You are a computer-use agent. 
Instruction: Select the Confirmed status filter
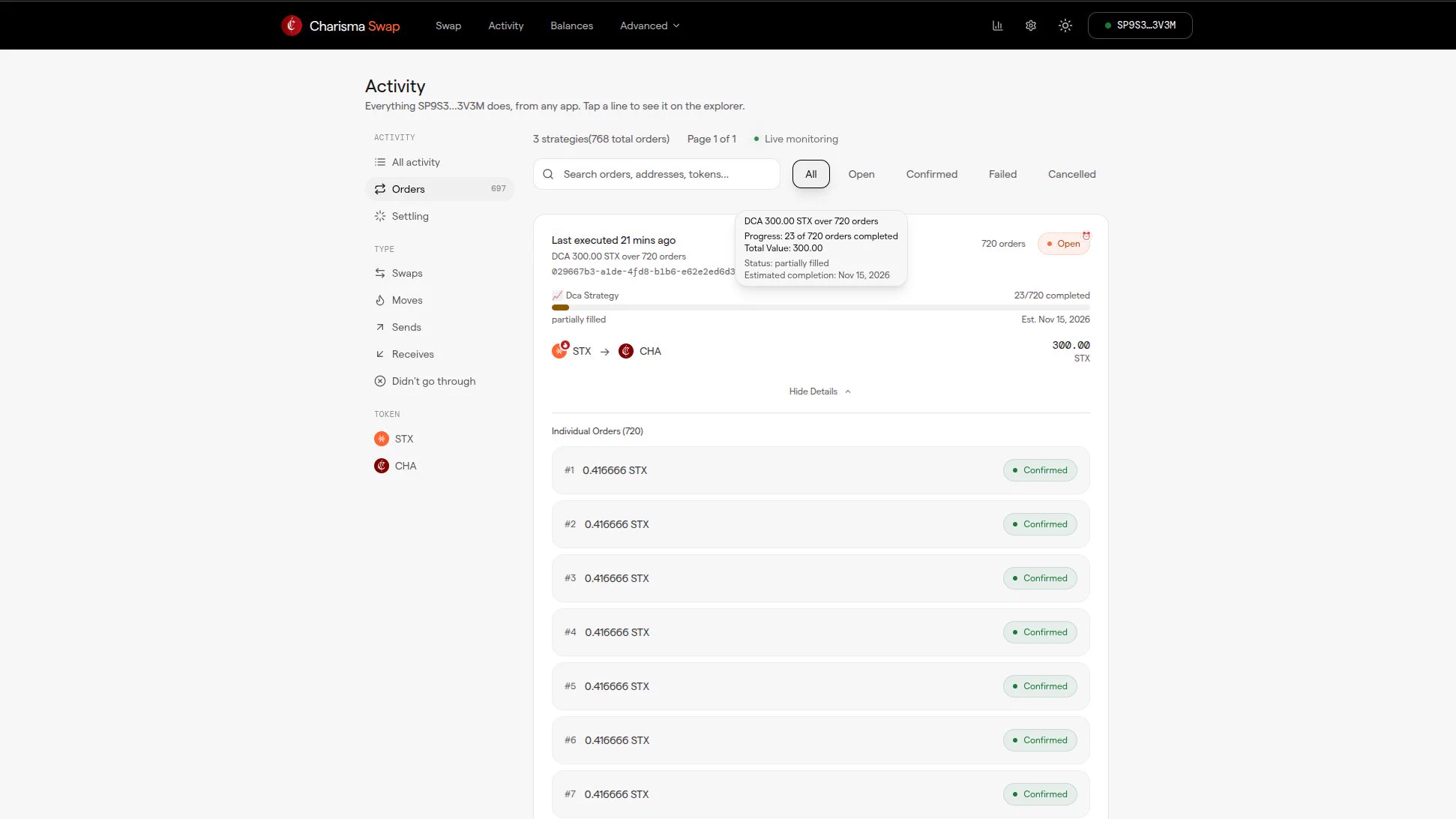[x=932, y=174]
